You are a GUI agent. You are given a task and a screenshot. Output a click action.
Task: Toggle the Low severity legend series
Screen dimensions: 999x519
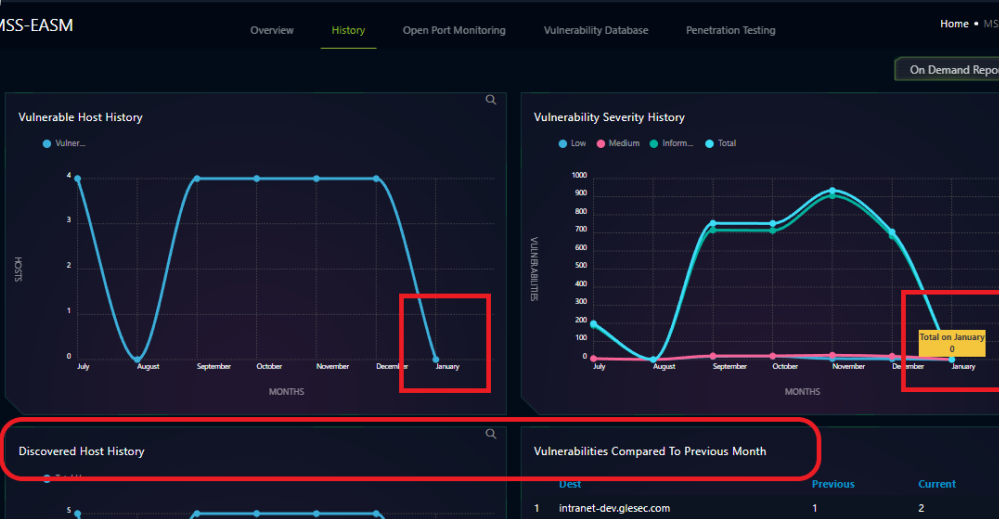pyautogui.click(x=572, y=143)
